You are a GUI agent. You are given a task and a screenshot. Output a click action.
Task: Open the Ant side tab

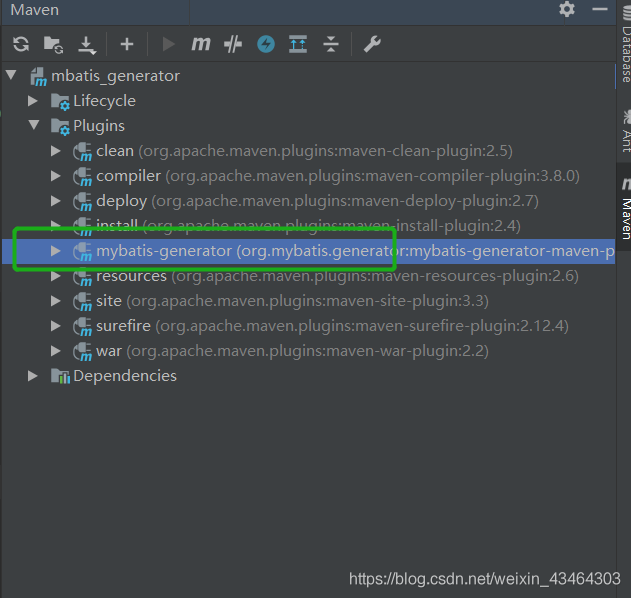[x=625, y=131]
